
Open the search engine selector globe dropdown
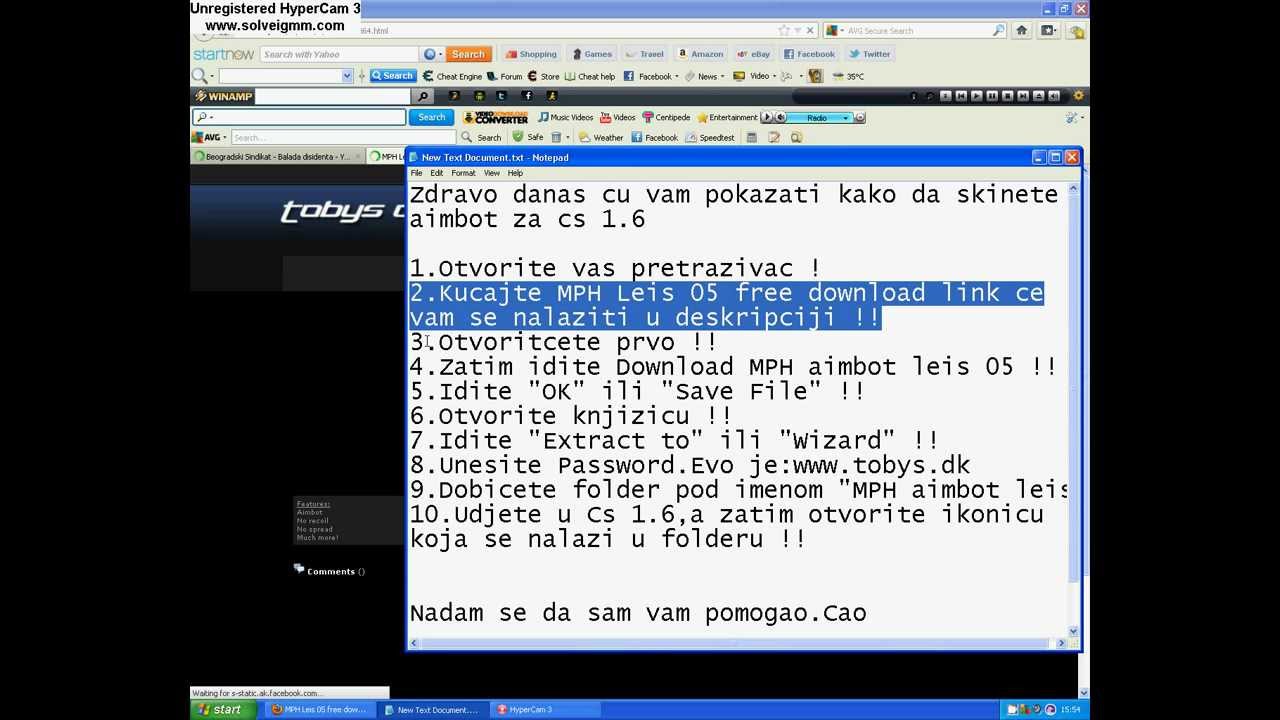click(432, 54)
